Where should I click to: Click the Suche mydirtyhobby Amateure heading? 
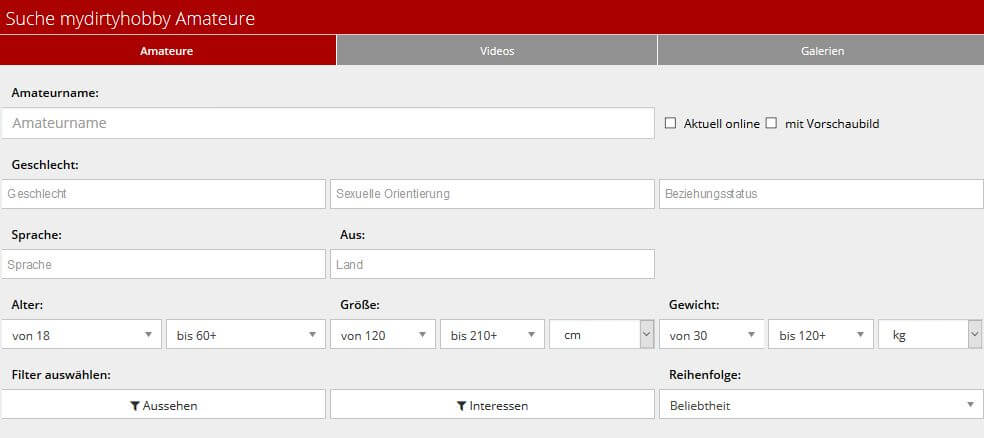click(131, 18)
